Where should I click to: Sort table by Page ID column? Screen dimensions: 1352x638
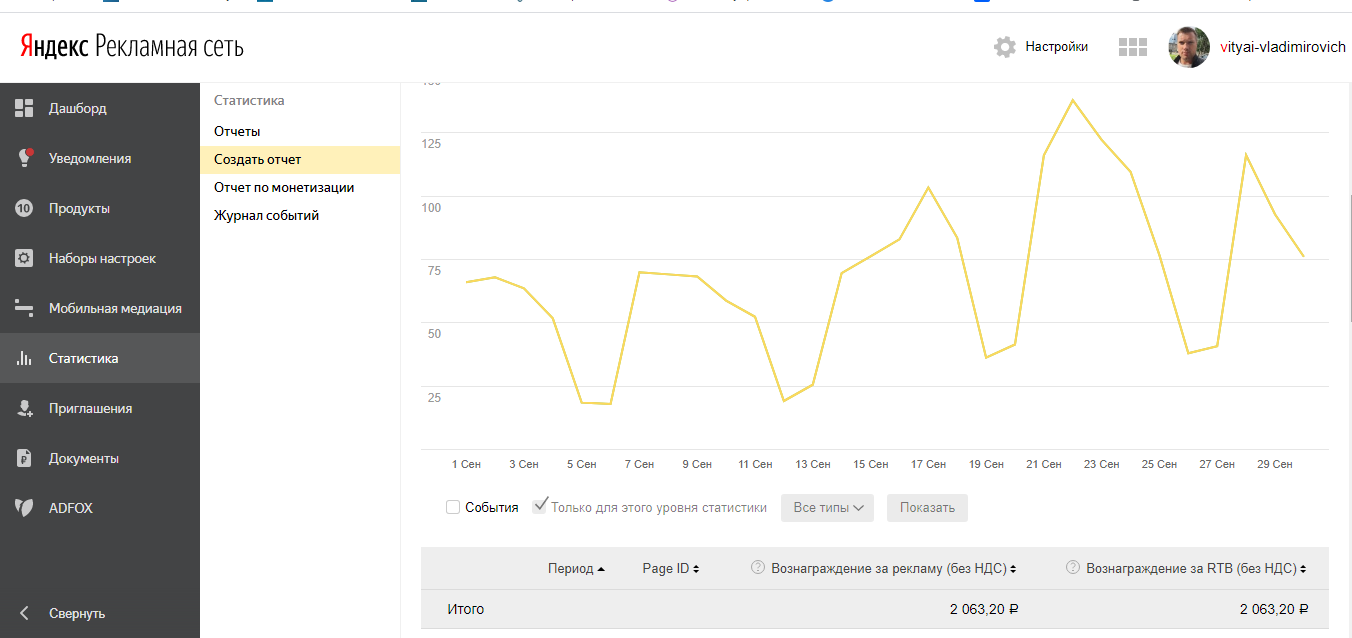(671, 568)
